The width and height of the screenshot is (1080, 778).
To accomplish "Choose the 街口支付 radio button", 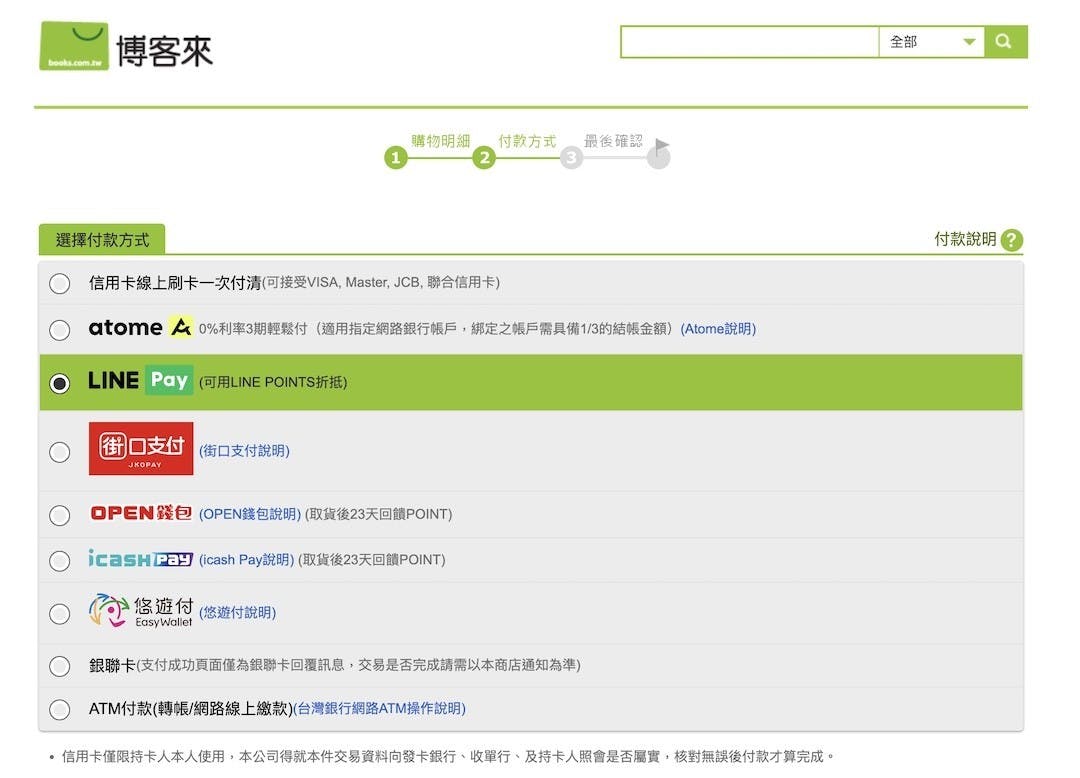I will pos(60,452).
